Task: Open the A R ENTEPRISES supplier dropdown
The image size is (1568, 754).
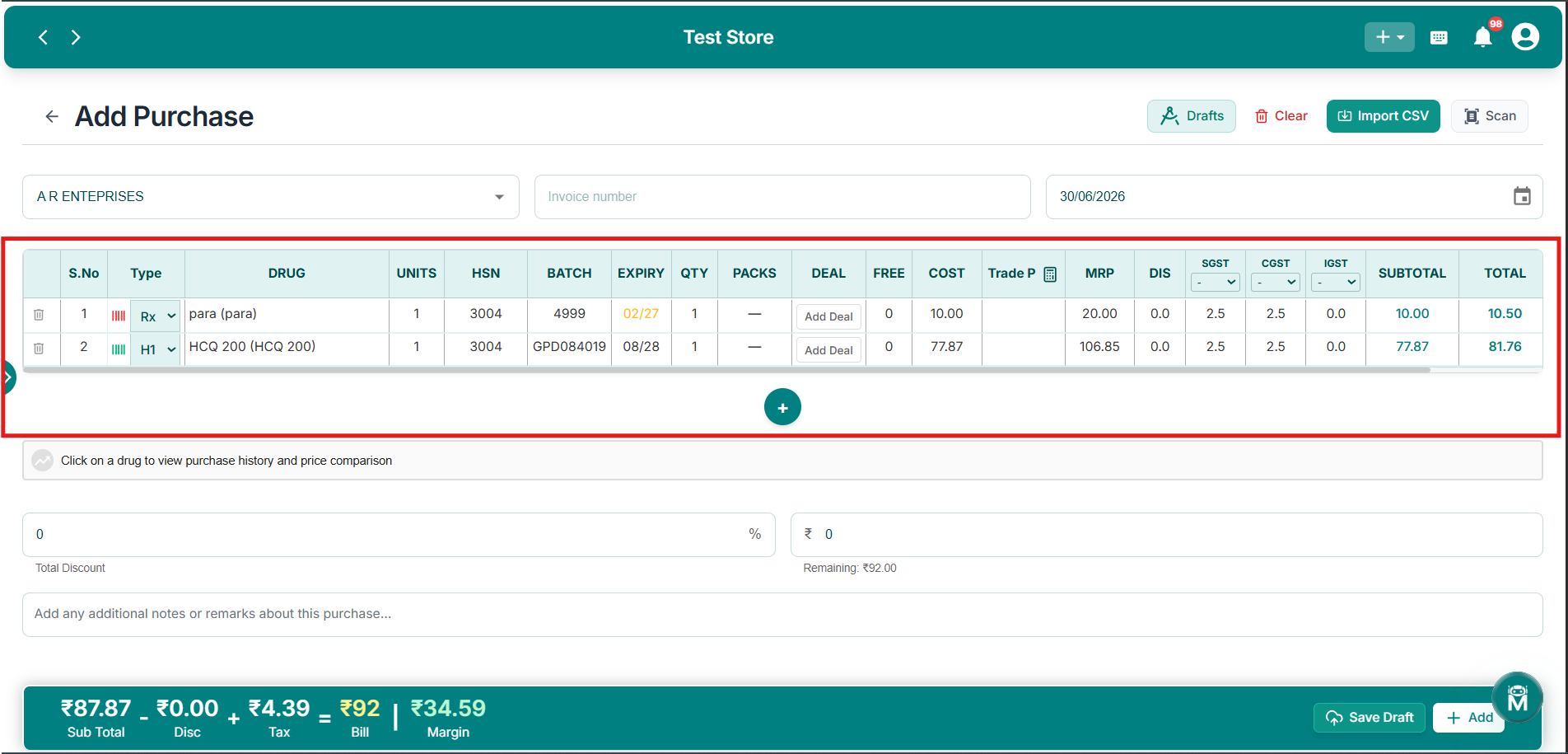Action: coord(271,197)
